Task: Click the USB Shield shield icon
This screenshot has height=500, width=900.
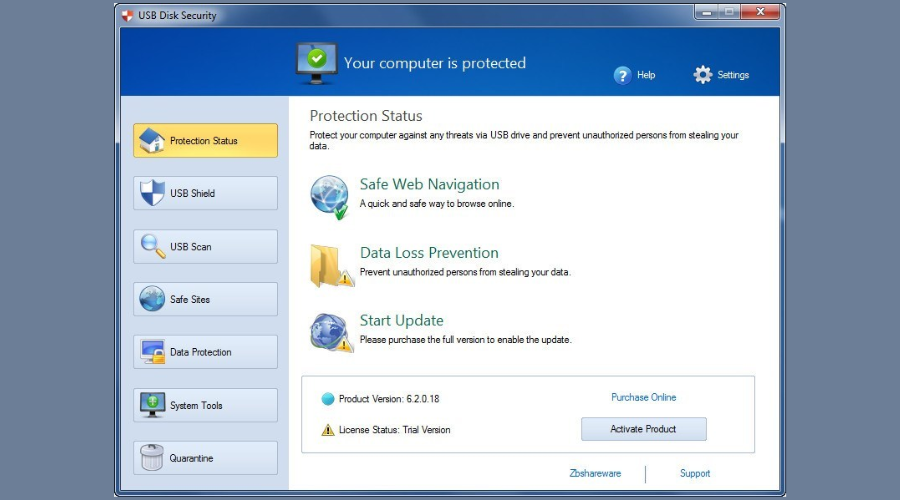Action: [x=152, y=193]
